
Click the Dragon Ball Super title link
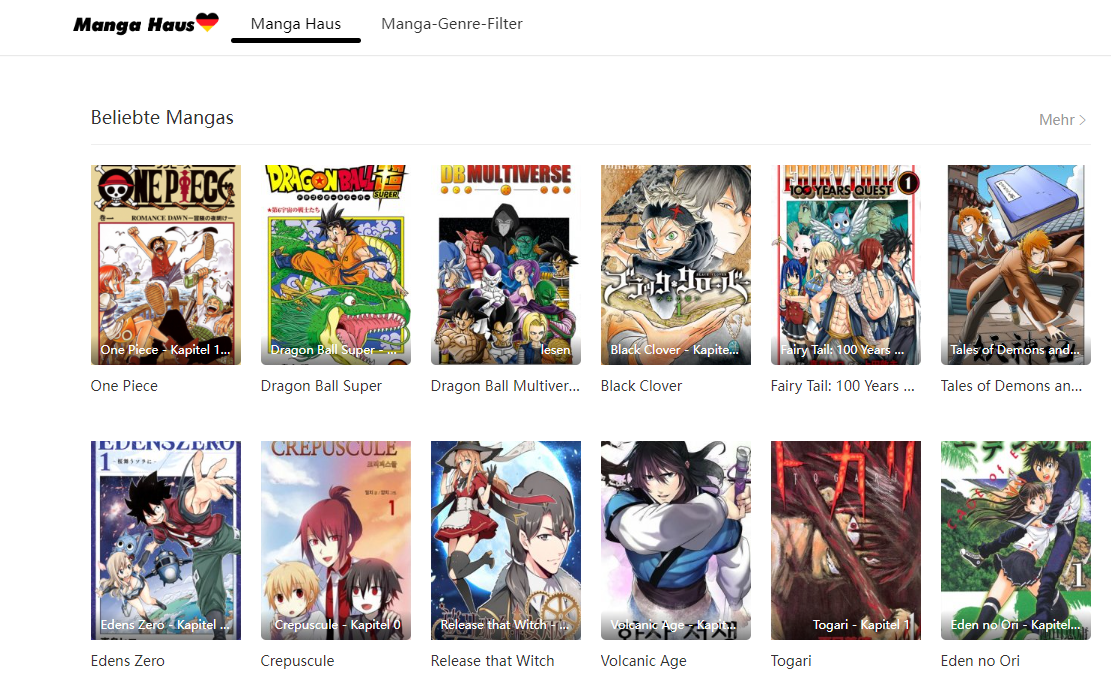321,386
